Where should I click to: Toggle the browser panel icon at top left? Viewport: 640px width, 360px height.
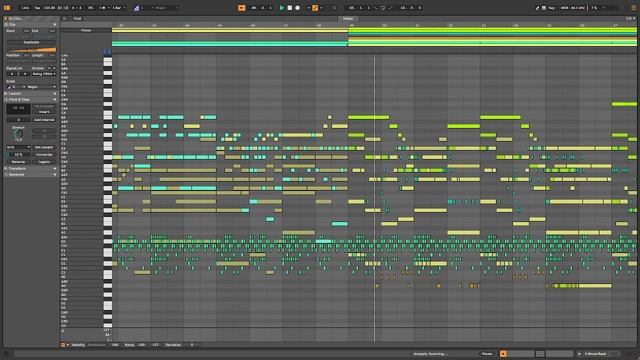[7, 8]
